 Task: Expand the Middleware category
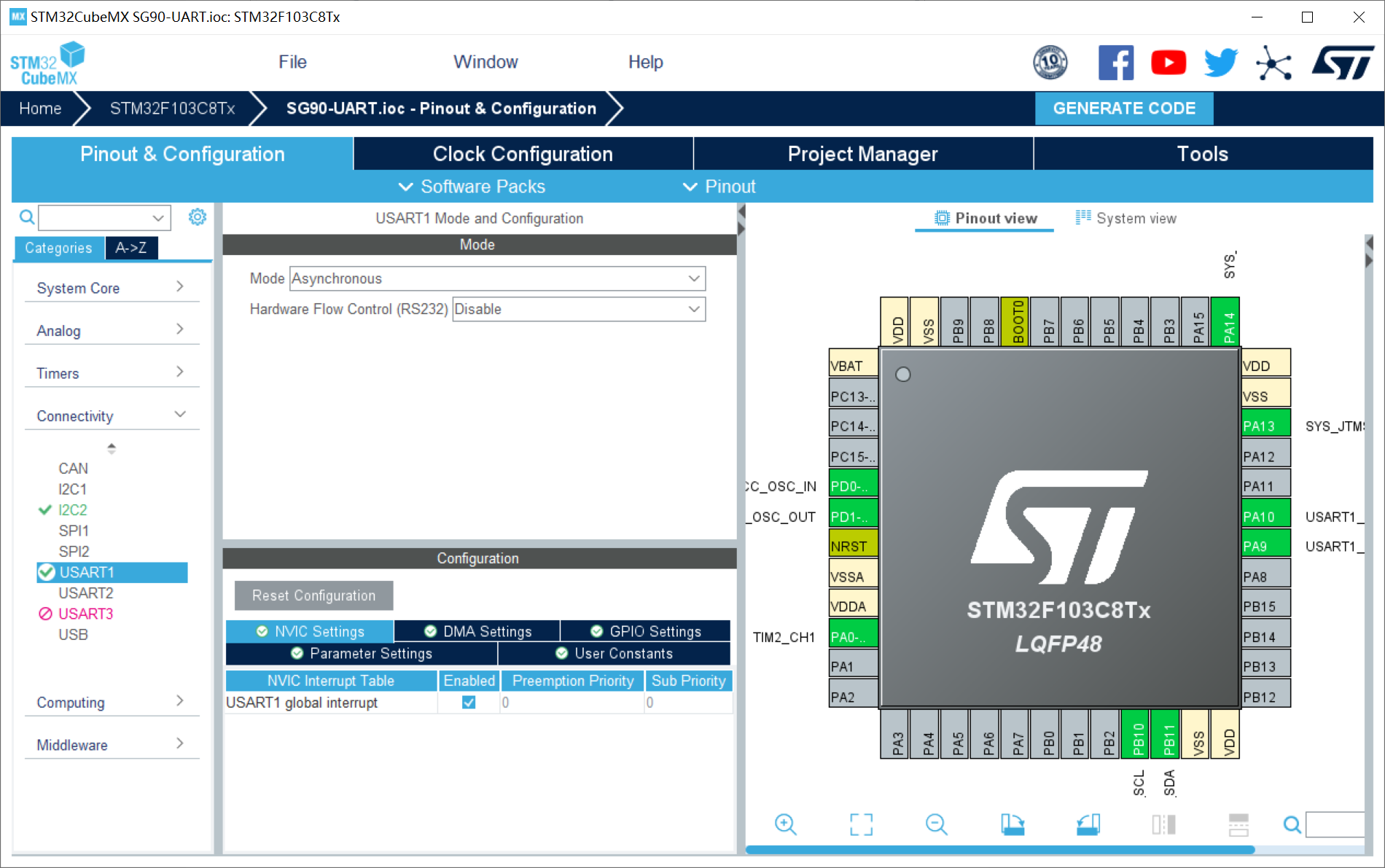click(112, 745)
